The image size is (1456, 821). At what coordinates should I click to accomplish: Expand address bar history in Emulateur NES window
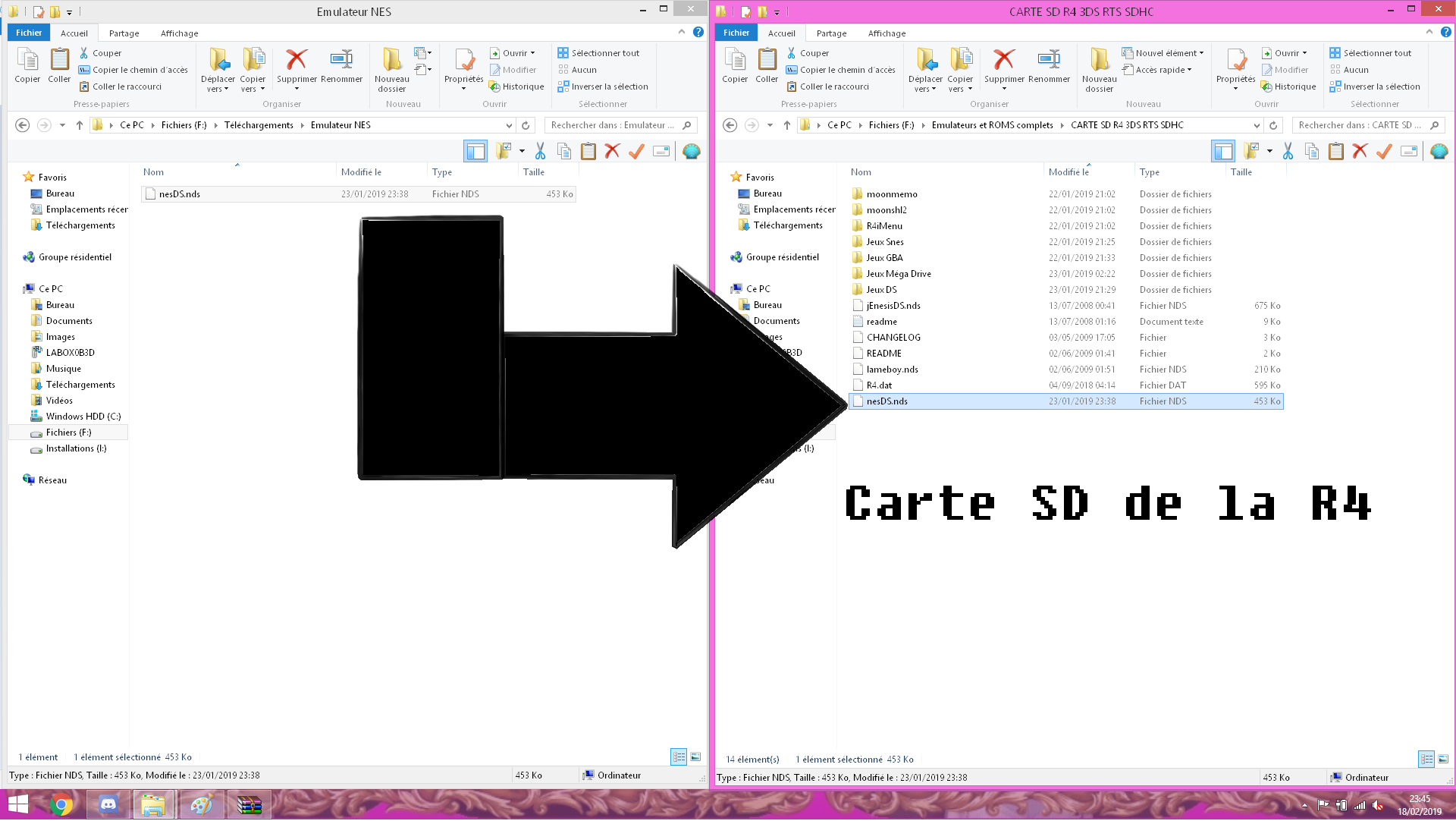(509, 125)
